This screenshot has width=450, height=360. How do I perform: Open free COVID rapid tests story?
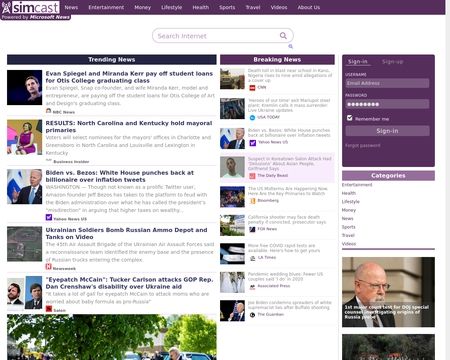[x=284, y=248]
